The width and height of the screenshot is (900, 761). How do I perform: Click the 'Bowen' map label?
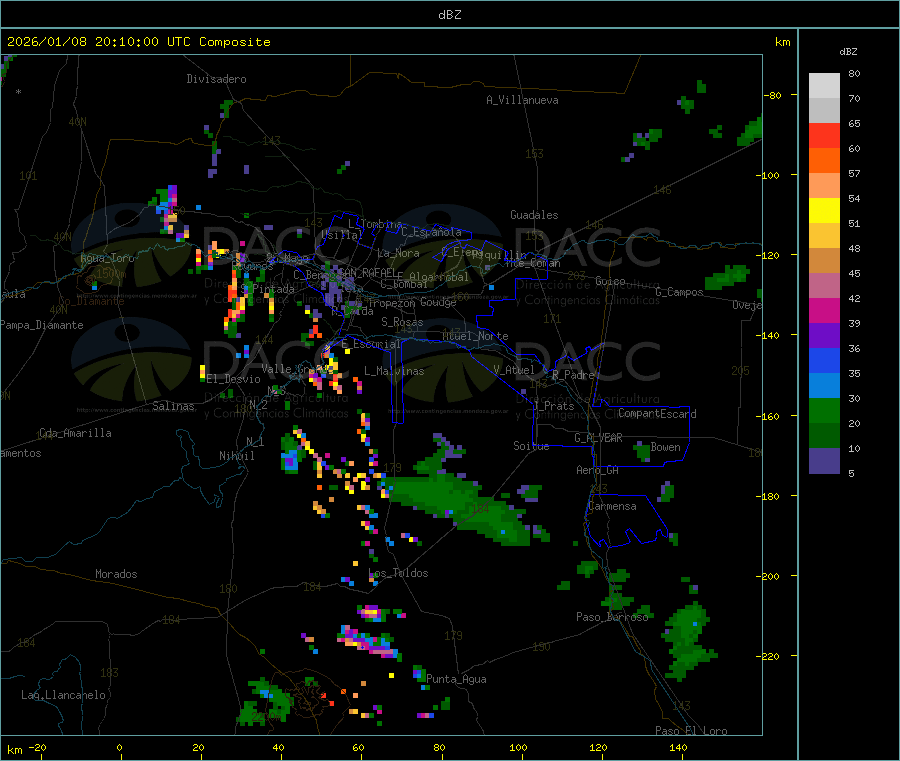665,447
